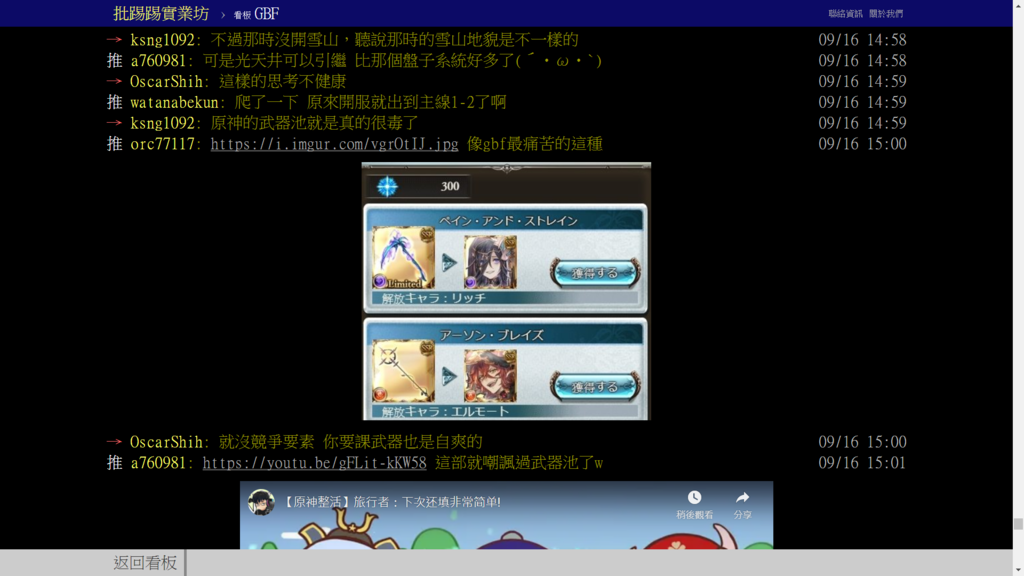Click the scythe weapon icon labeled Limited
This screenshot has width=1024, height=576.
(x=403, y=258)
